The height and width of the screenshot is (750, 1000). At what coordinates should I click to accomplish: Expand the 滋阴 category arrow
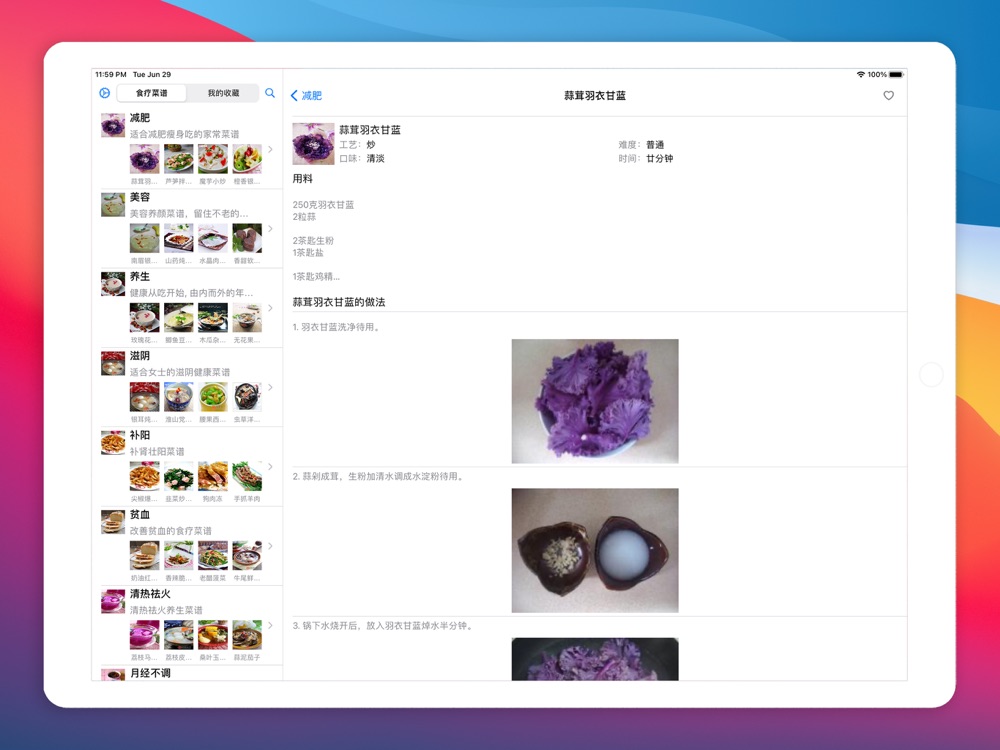pyautogui.click(x=270, y=387)
